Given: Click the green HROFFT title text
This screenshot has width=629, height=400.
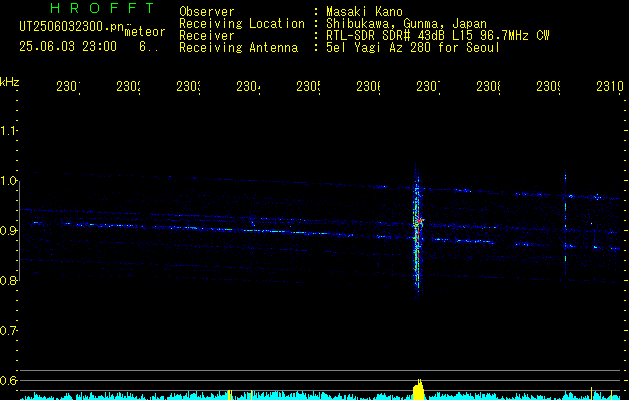Looking at the screenshot, I should (x=103, y=8).
